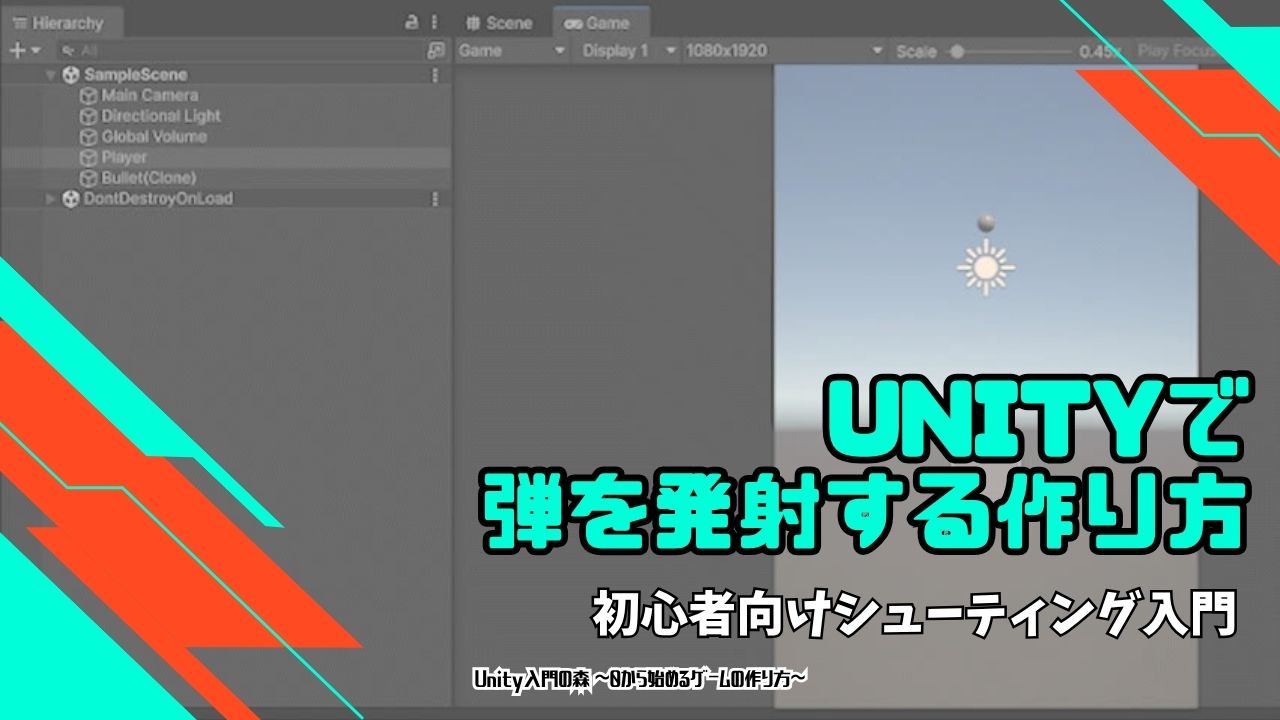Expand the DontDestroyOnLoad scene
Image resolution: width=1280 pixels, height=720 pixels.
point(51,199)
